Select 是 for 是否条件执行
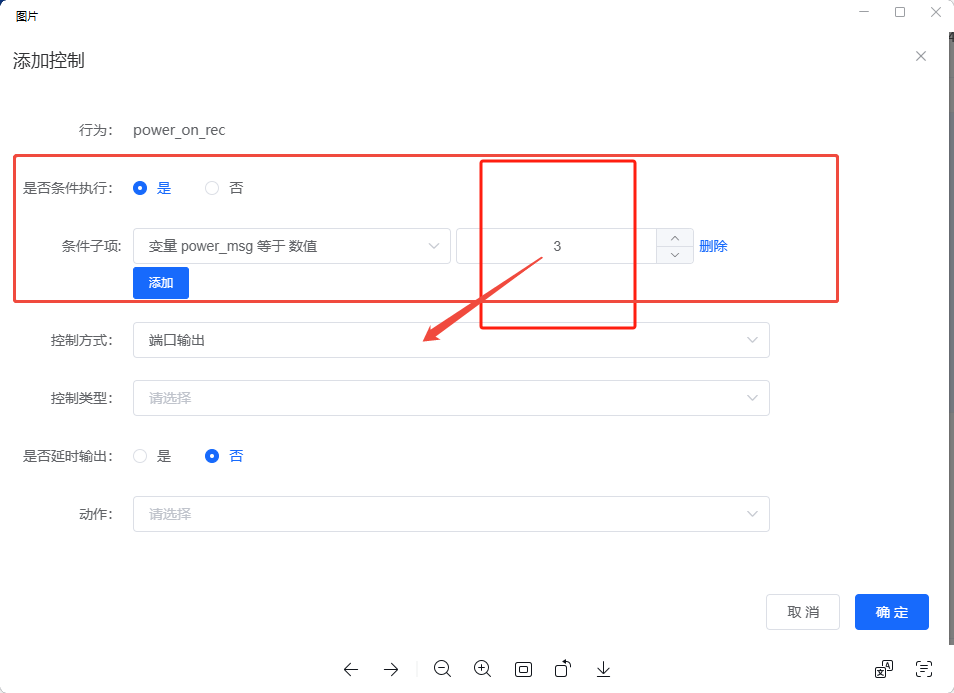This screenshot has width=954, height=693. tap(140, 187)
